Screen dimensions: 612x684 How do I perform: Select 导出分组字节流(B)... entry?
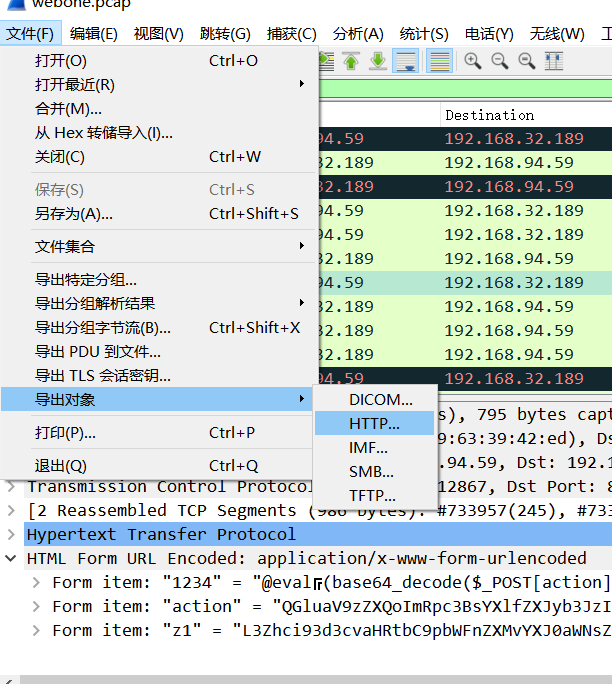(159, 328)
